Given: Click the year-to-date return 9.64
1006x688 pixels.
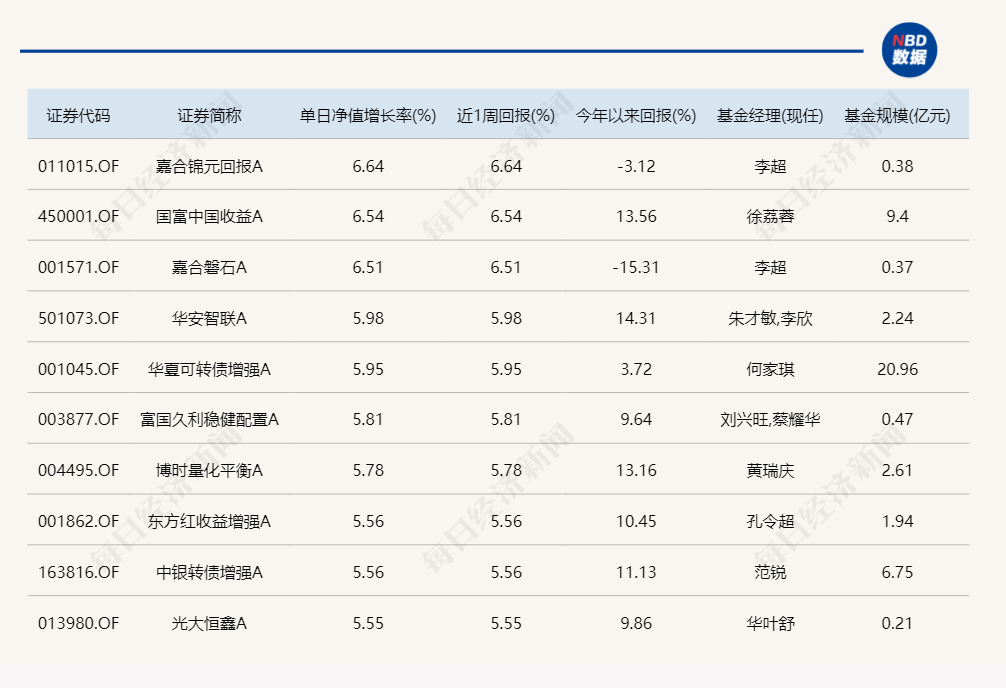Looking at the screenshot, I should tap(636, 419).
